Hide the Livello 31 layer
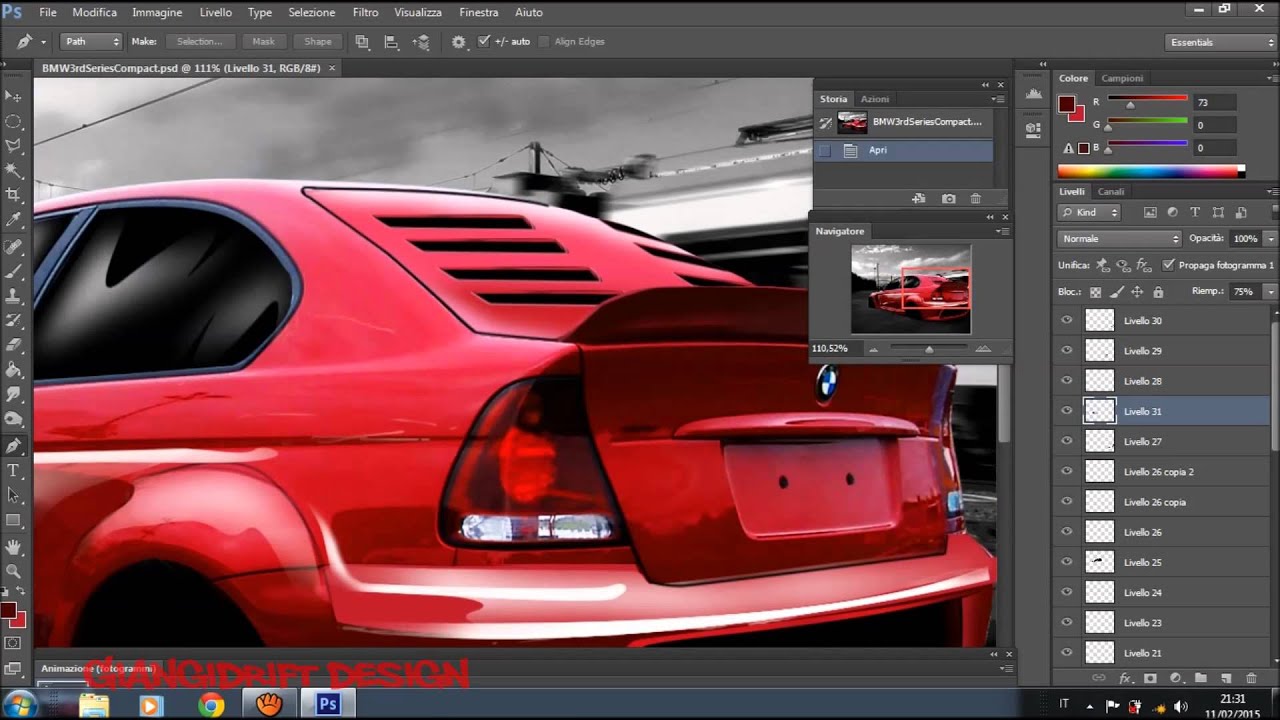 1067,411
